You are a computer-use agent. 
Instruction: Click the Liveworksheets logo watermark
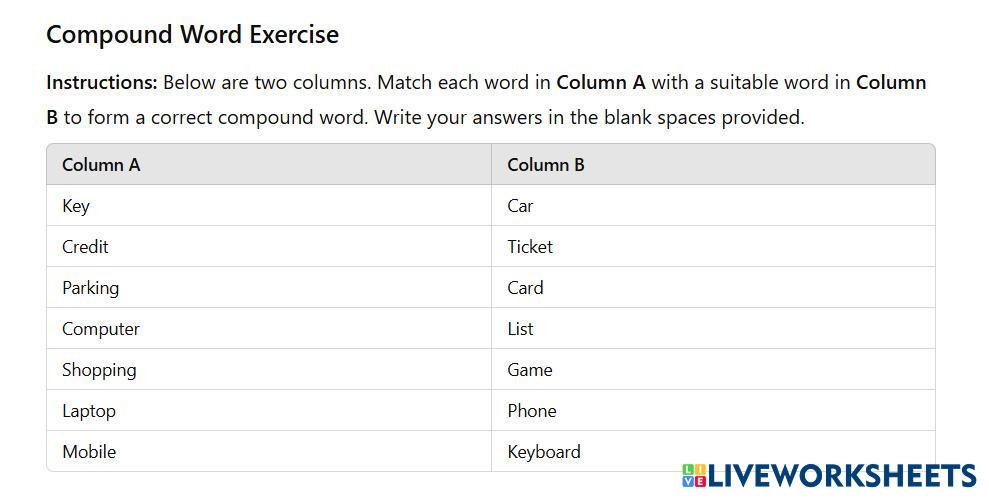click(x=829, y=475)
